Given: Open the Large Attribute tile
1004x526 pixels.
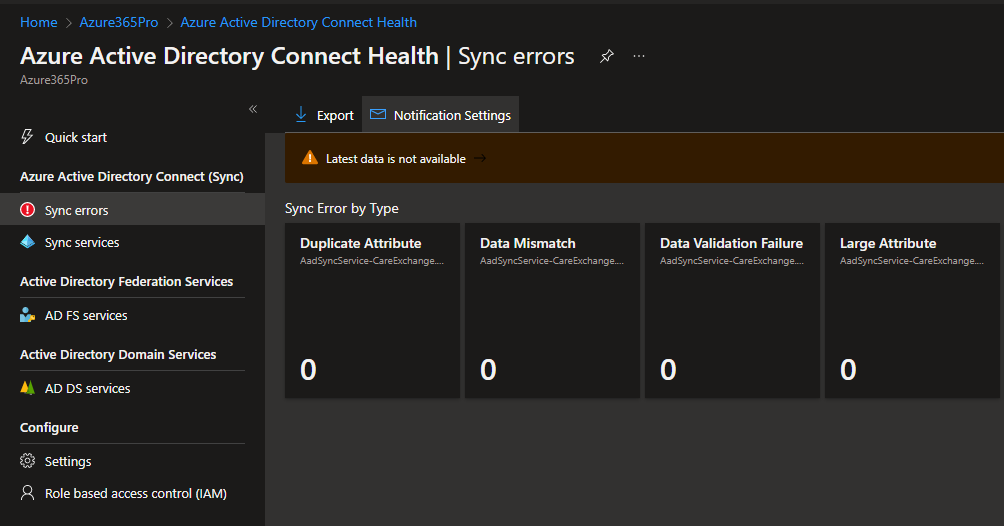Looking at the screenshot, I should point(912,311).
